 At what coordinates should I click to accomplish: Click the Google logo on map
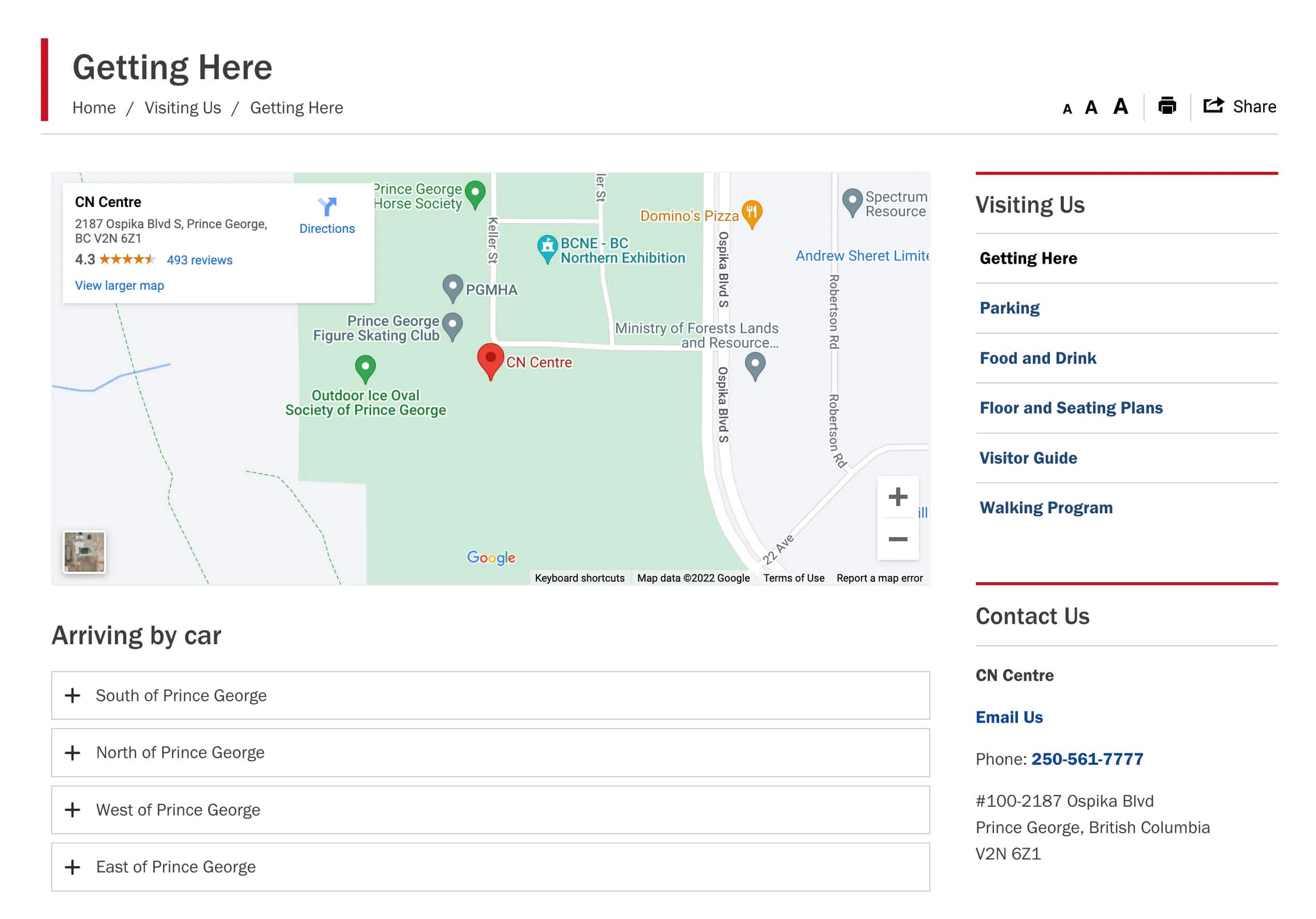491,557
